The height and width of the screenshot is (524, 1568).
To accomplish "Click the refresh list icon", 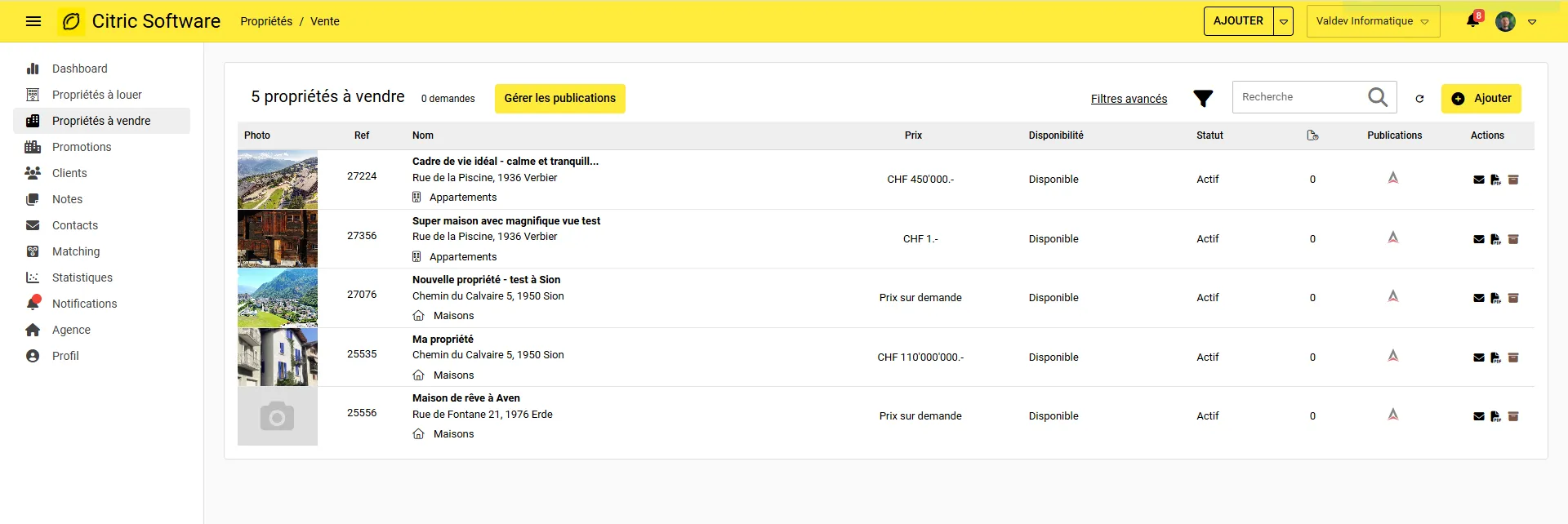I will [x=1420, y=98].
